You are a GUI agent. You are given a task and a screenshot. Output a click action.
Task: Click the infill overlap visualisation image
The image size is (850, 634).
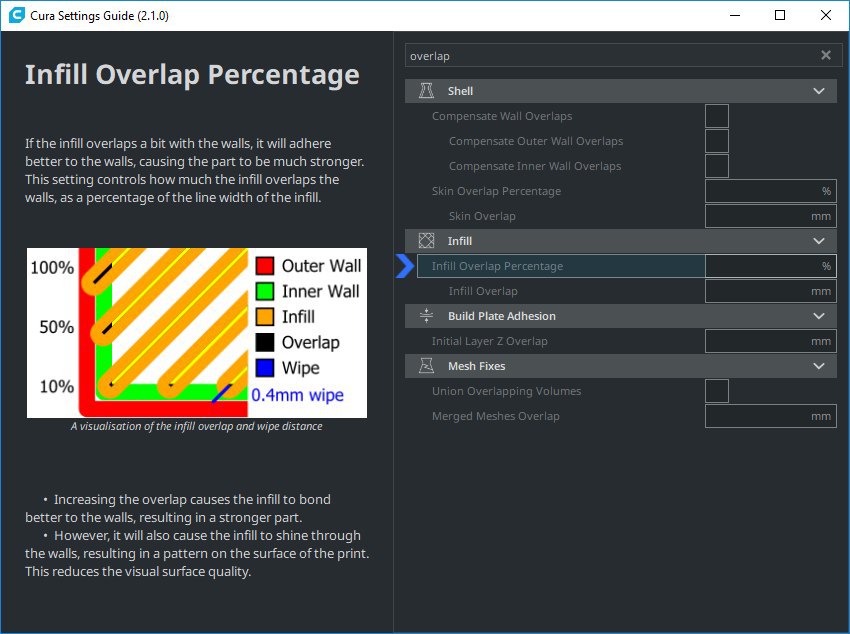coord(197,333)
